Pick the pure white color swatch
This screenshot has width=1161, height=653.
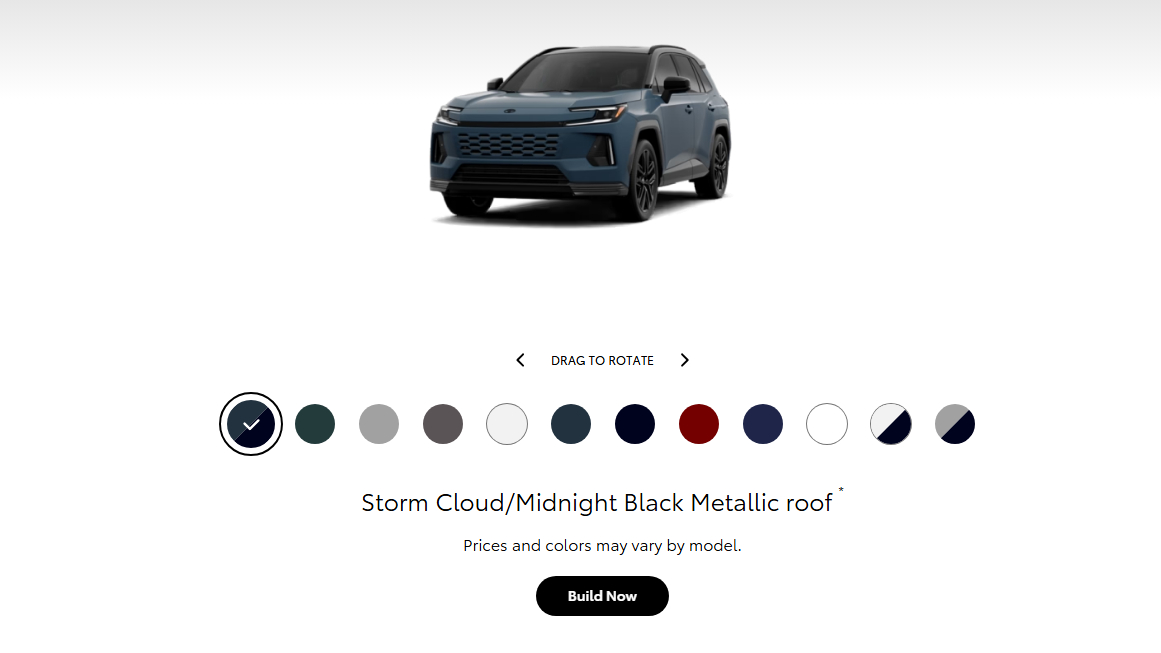point(827,424)
